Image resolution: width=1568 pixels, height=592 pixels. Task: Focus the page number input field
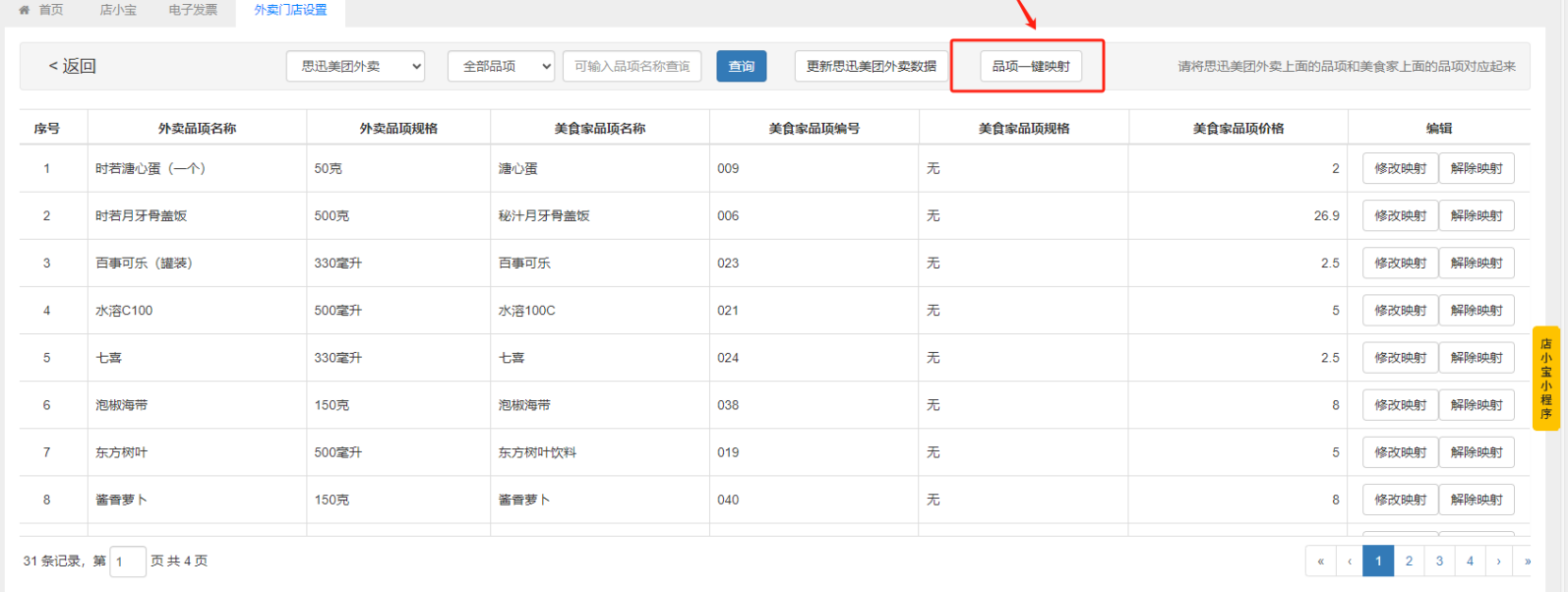click(128, 562)
